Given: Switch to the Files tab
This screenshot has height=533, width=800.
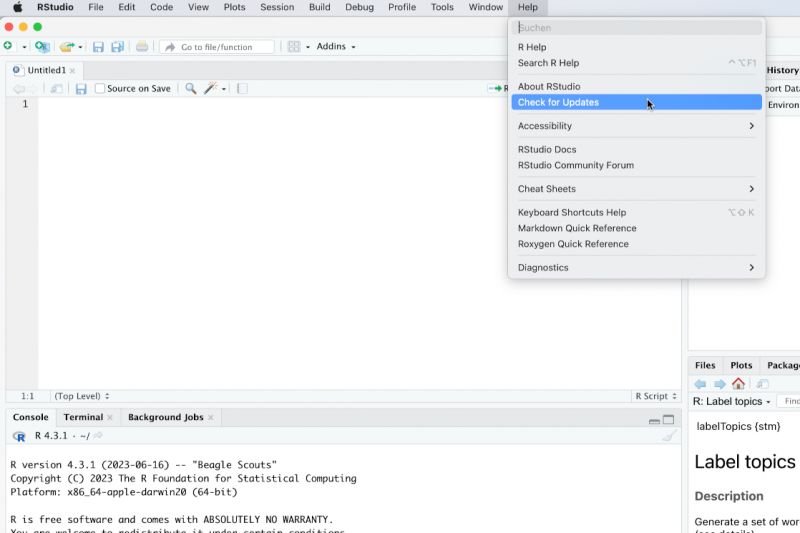Looking at the screenshot, I should (705, 365).
